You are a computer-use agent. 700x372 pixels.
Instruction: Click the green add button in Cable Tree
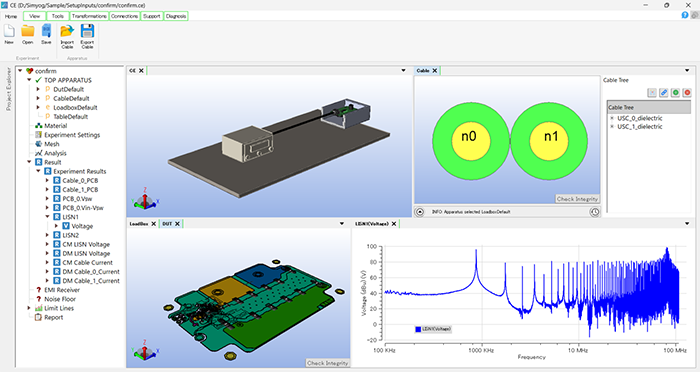coord(675,92)
